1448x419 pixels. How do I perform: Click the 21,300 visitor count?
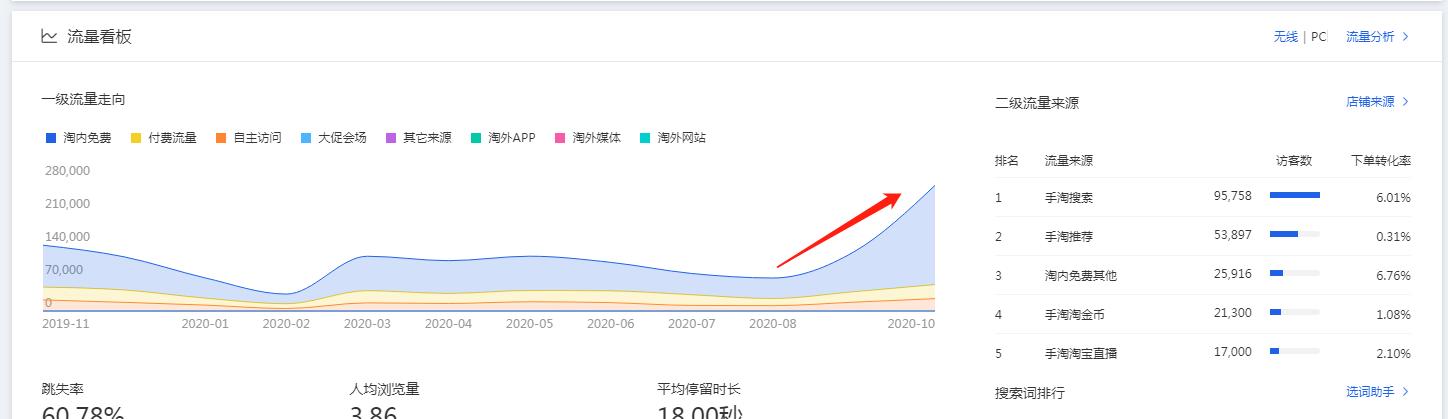1233,313
